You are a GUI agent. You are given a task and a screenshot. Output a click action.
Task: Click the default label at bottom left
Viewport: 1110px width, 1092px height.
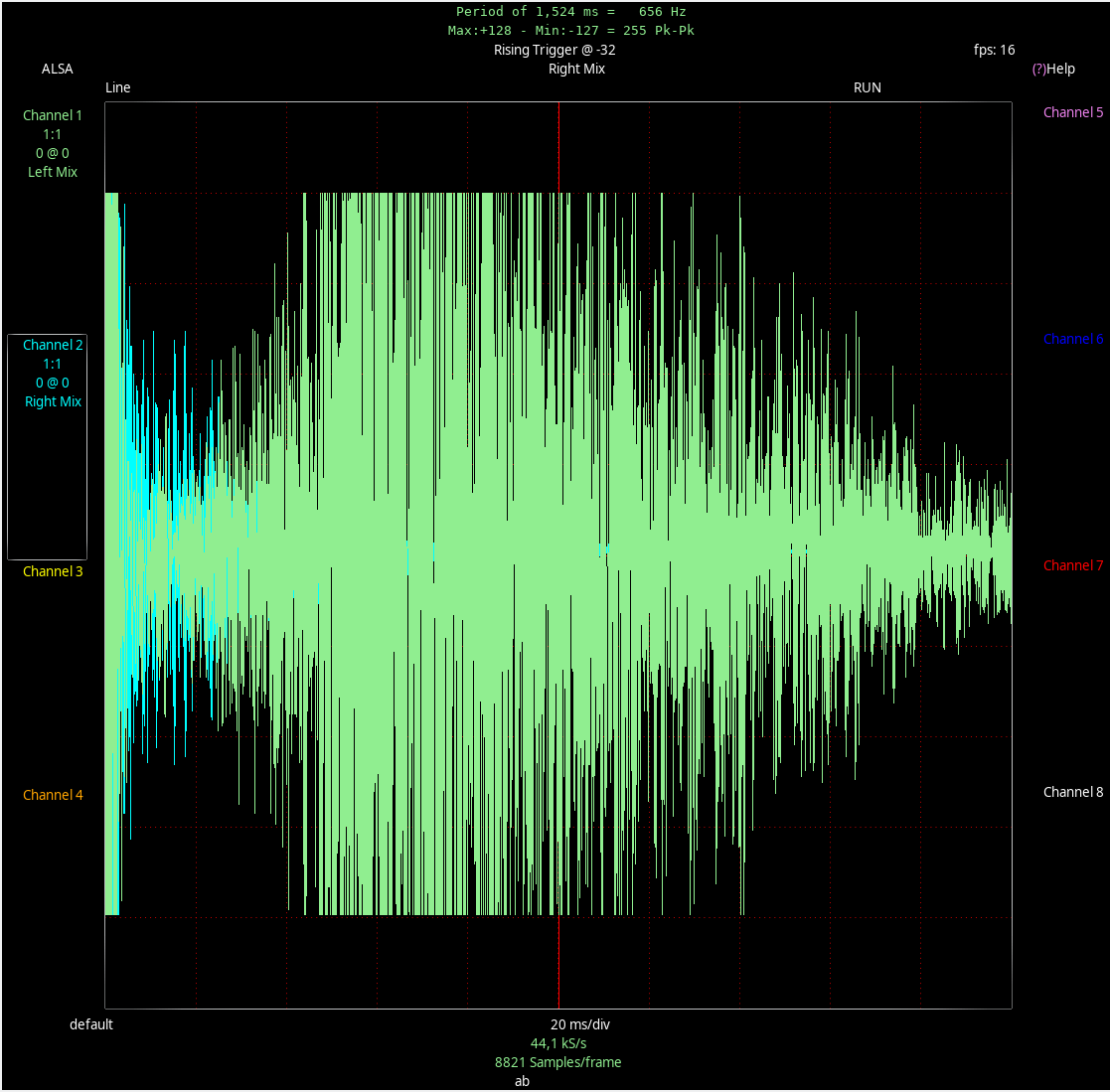pos(91,1024)
